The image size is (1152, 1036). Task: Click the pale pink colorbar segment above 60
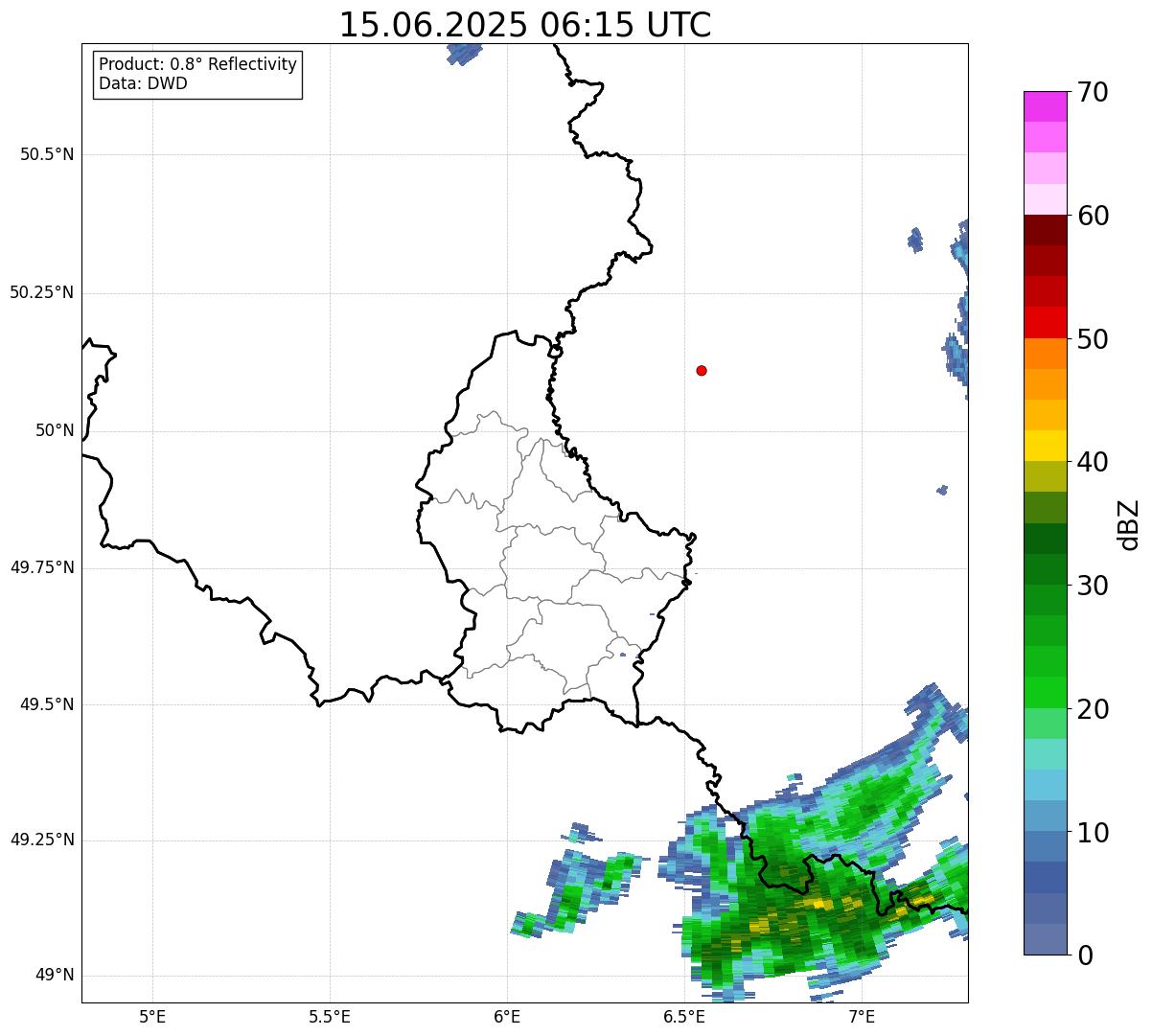(1046, 199)
